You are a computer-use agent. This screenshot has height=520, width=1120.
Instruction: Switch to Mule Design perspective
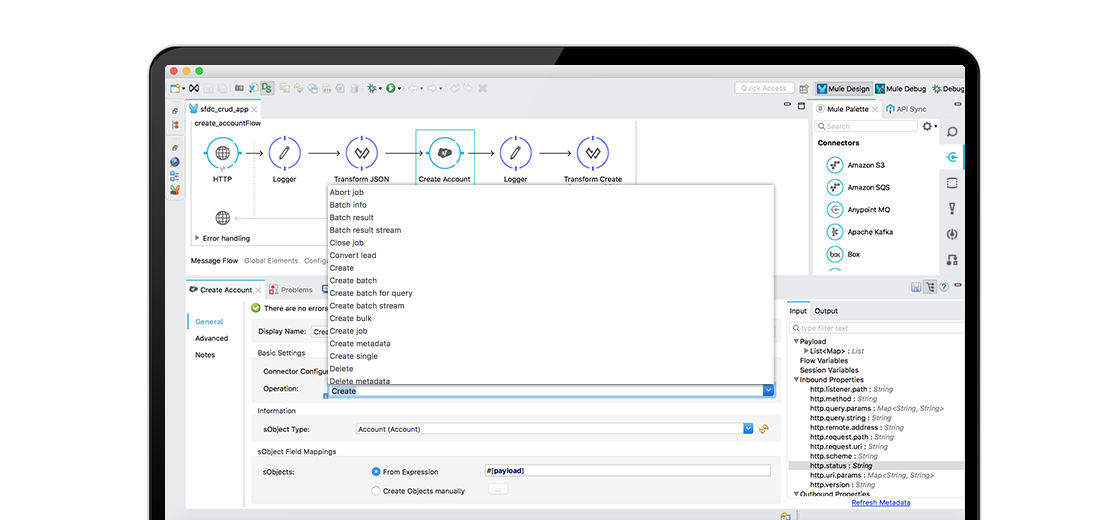coord(844,89)
